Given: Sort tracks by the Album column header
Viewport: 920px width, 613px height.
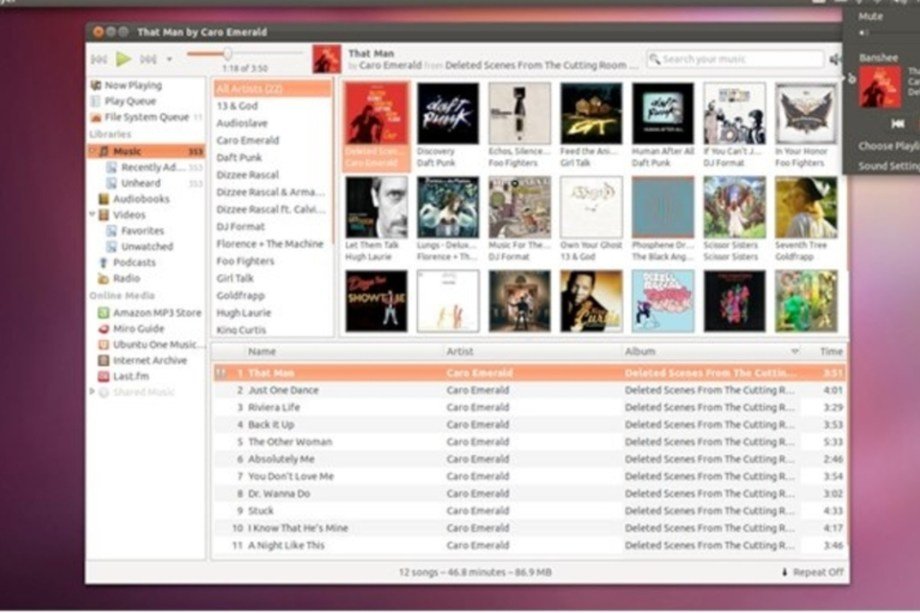Looking at the screenshot, I should tap(640, 352).
